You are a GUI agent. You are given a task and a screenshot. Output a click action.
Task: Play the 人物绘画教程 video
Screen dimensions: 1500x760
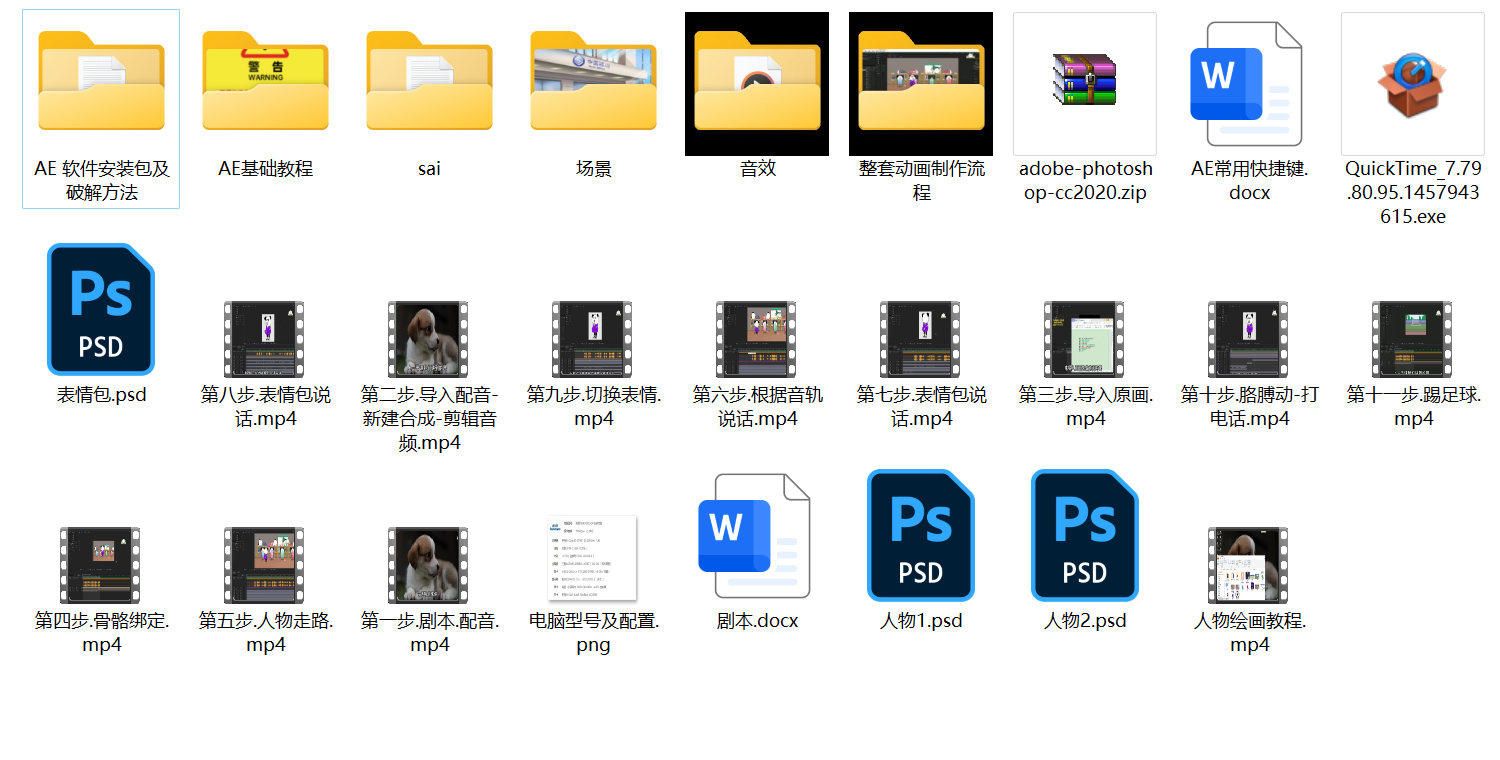click(1249, 562)
